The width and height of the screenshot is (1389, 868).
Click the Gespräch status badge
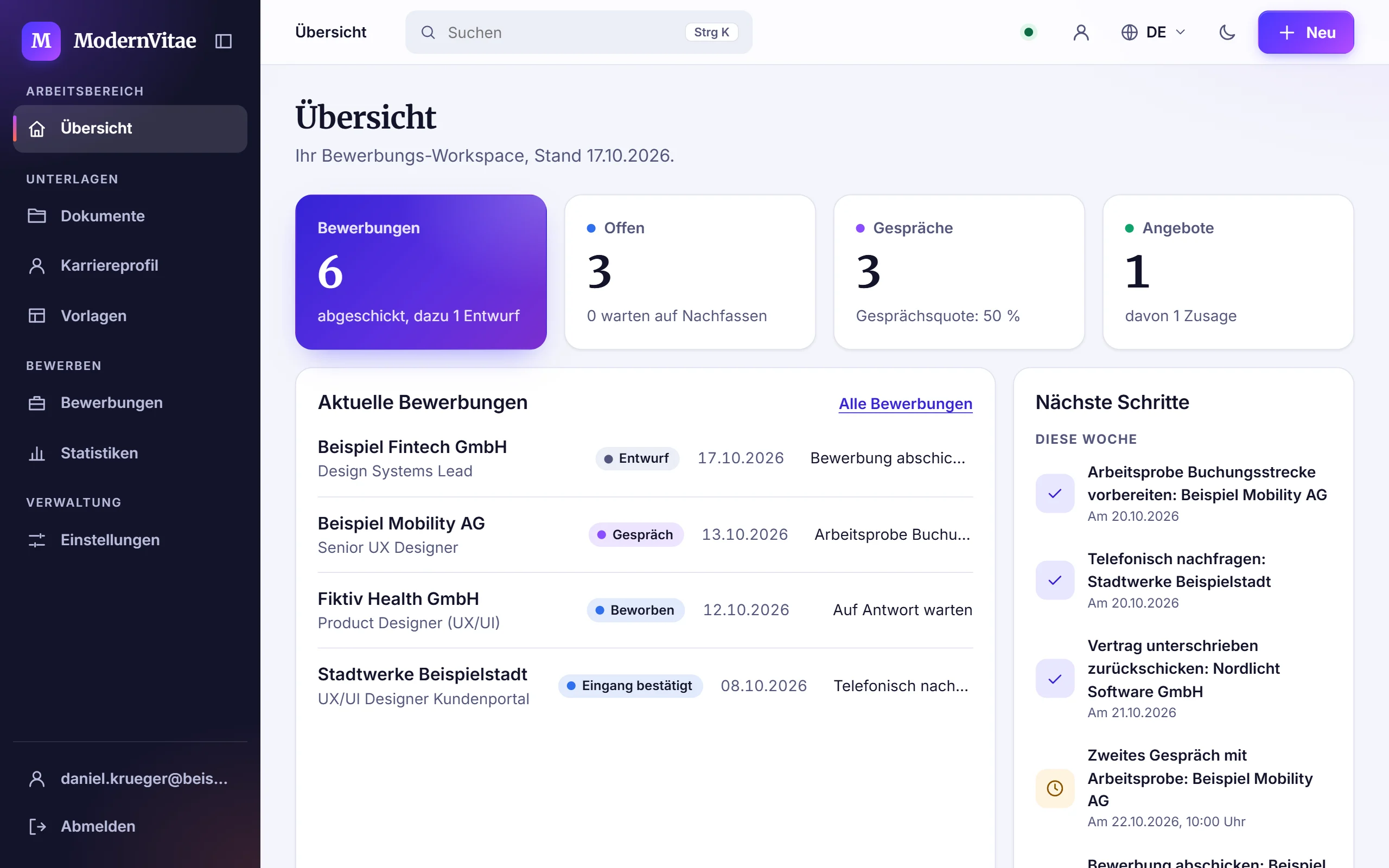636,534
